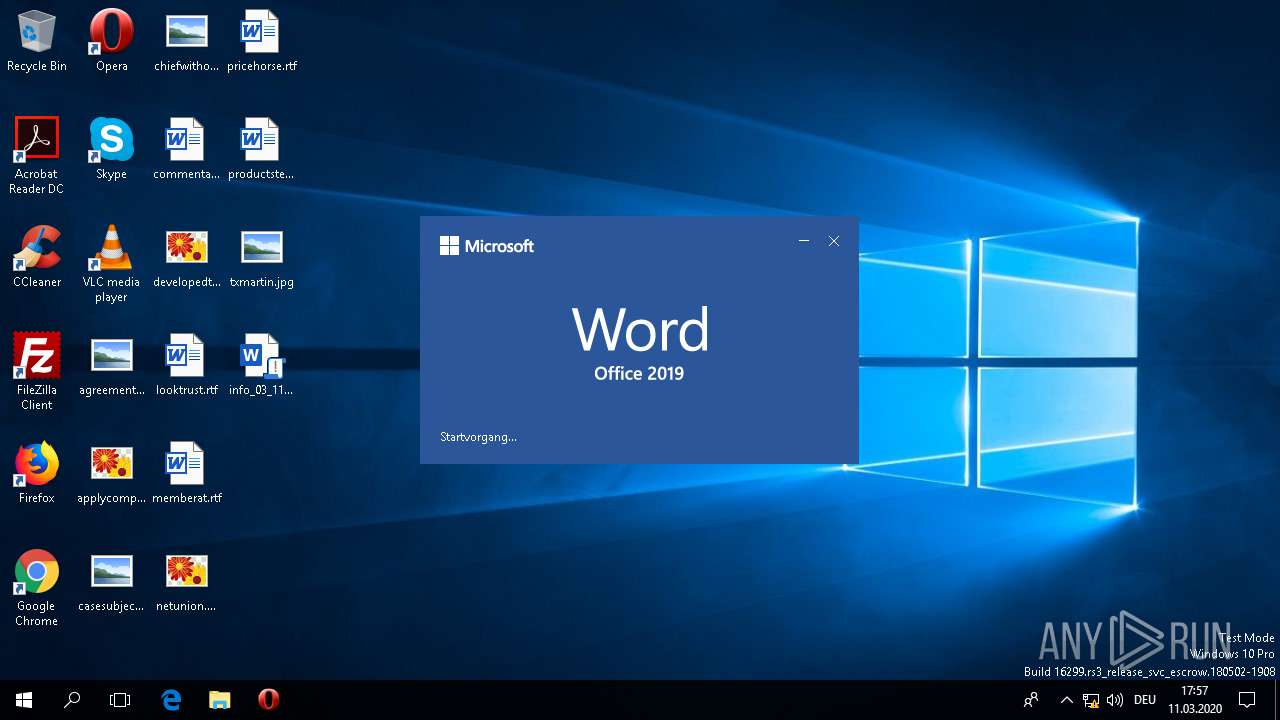The height and width of the screenshot is (720, 1280).
Task: Select the txmartin.jpg image file
Action: [261, 257]
